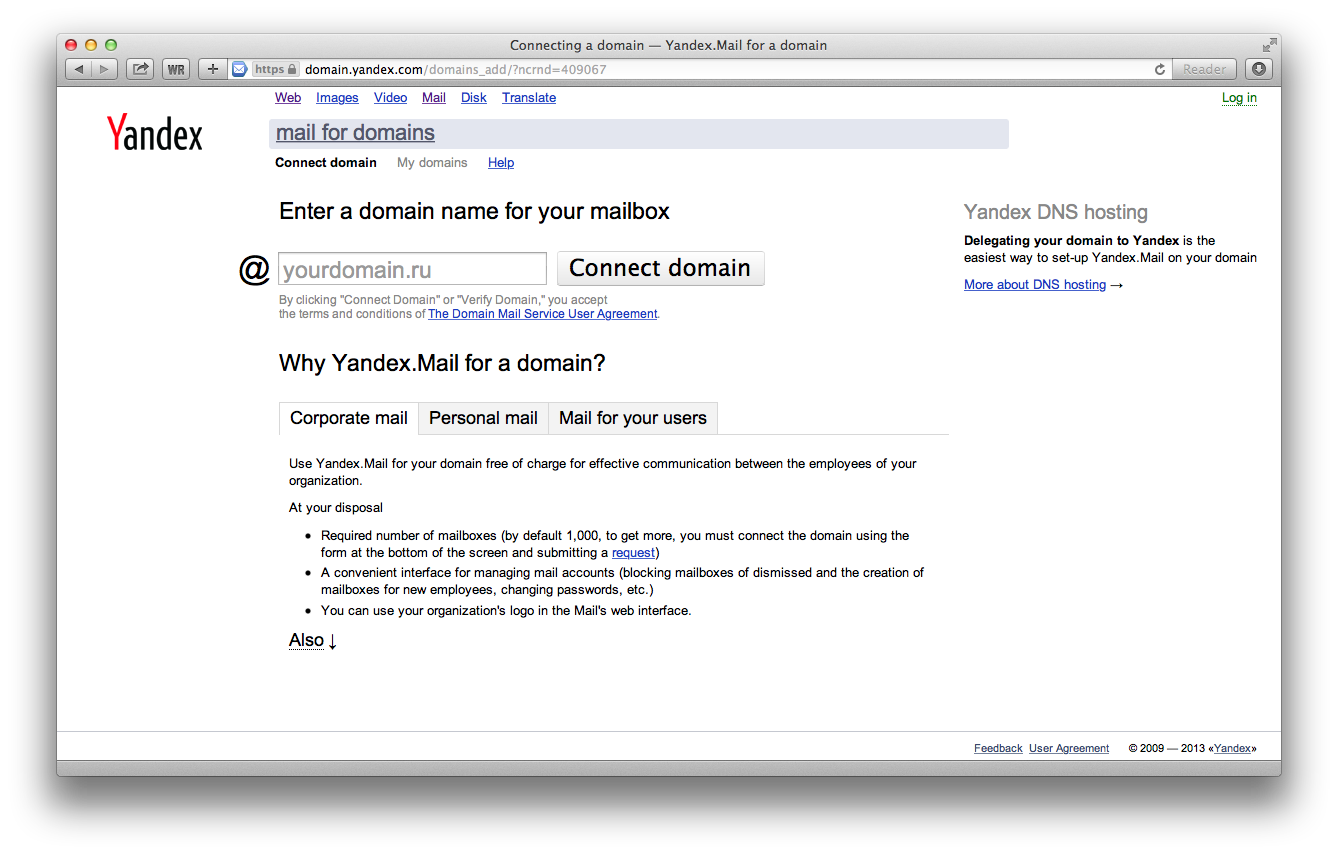Click the Yandex logo
This screenshot has width=1338, height=855.
(x=155, y=132)
